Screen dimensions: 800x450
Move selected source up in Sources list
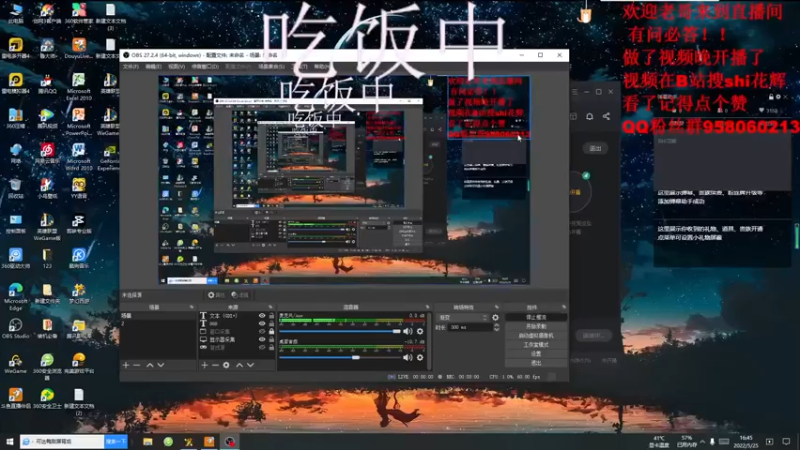239,365
